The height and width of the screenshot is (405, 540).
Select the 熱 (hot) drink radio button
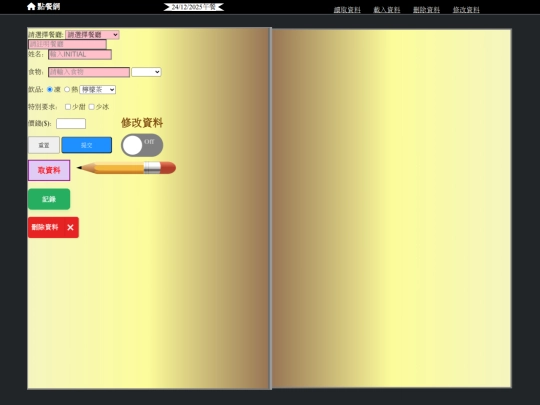pyautogui.click(x=67, y=90)
